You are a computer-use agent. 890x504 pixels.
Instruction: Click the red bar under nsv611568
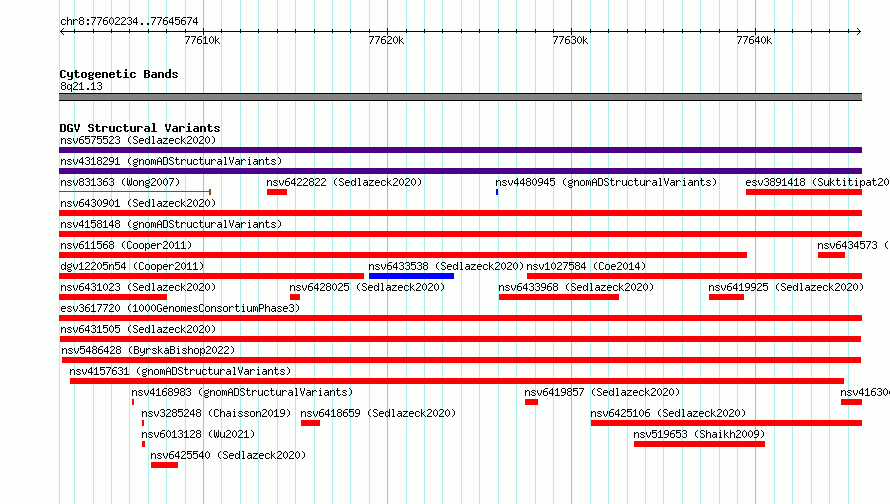coord(403,255)
